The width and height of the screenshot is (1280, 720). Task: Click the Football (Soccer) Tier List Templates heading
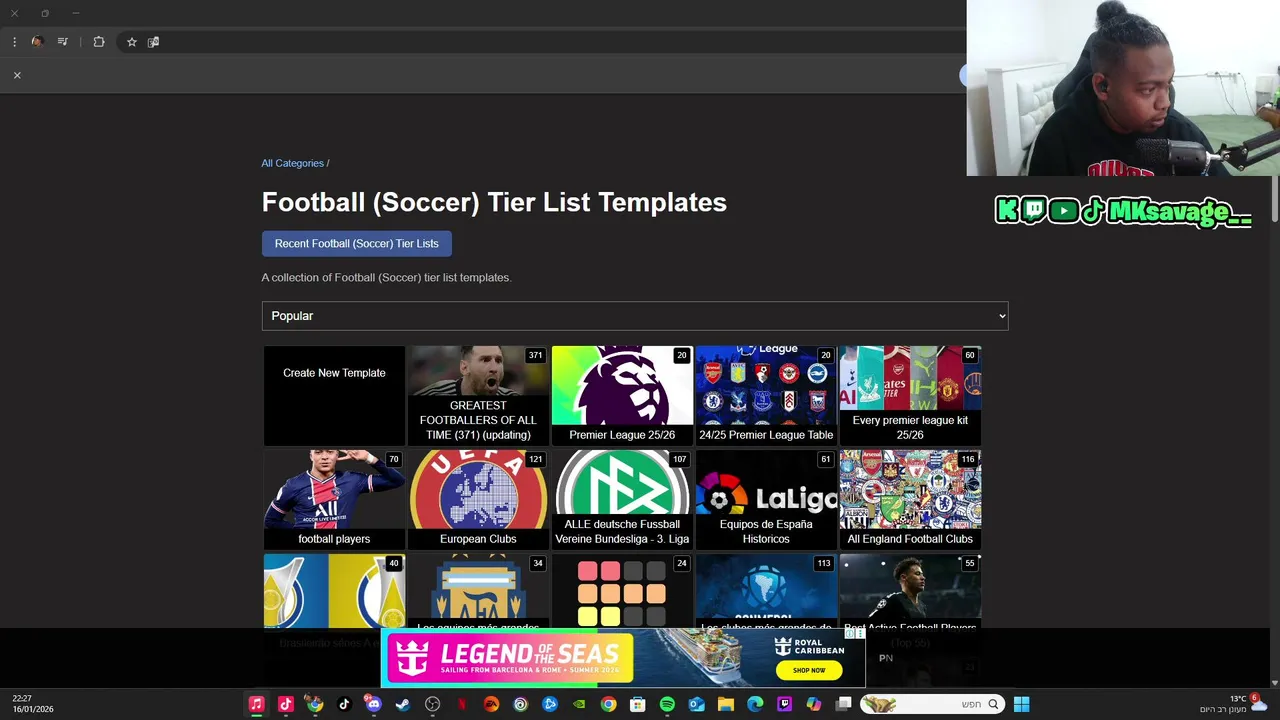pos(494,202)
